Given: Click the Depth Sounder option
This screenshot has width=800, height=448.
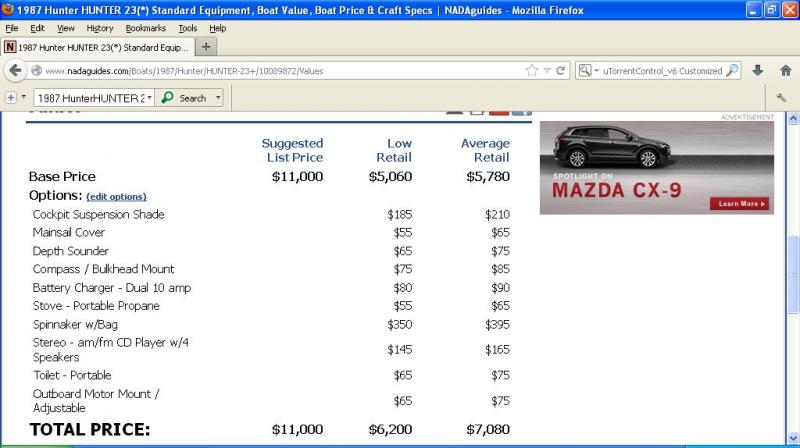Looking at the screenshot, I should (x=70, y=251).
